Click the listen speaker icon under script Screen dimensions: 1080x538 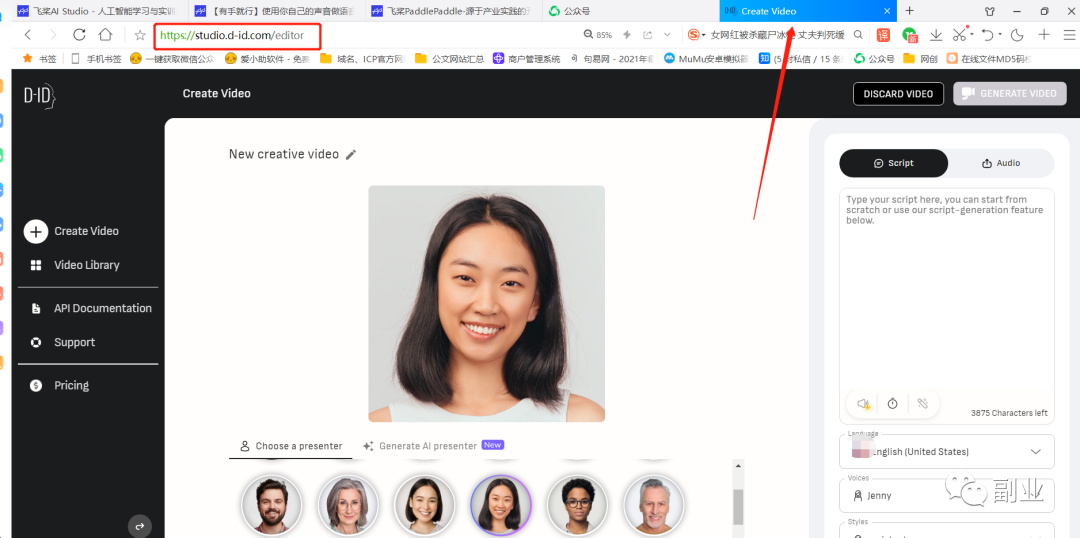863,403
